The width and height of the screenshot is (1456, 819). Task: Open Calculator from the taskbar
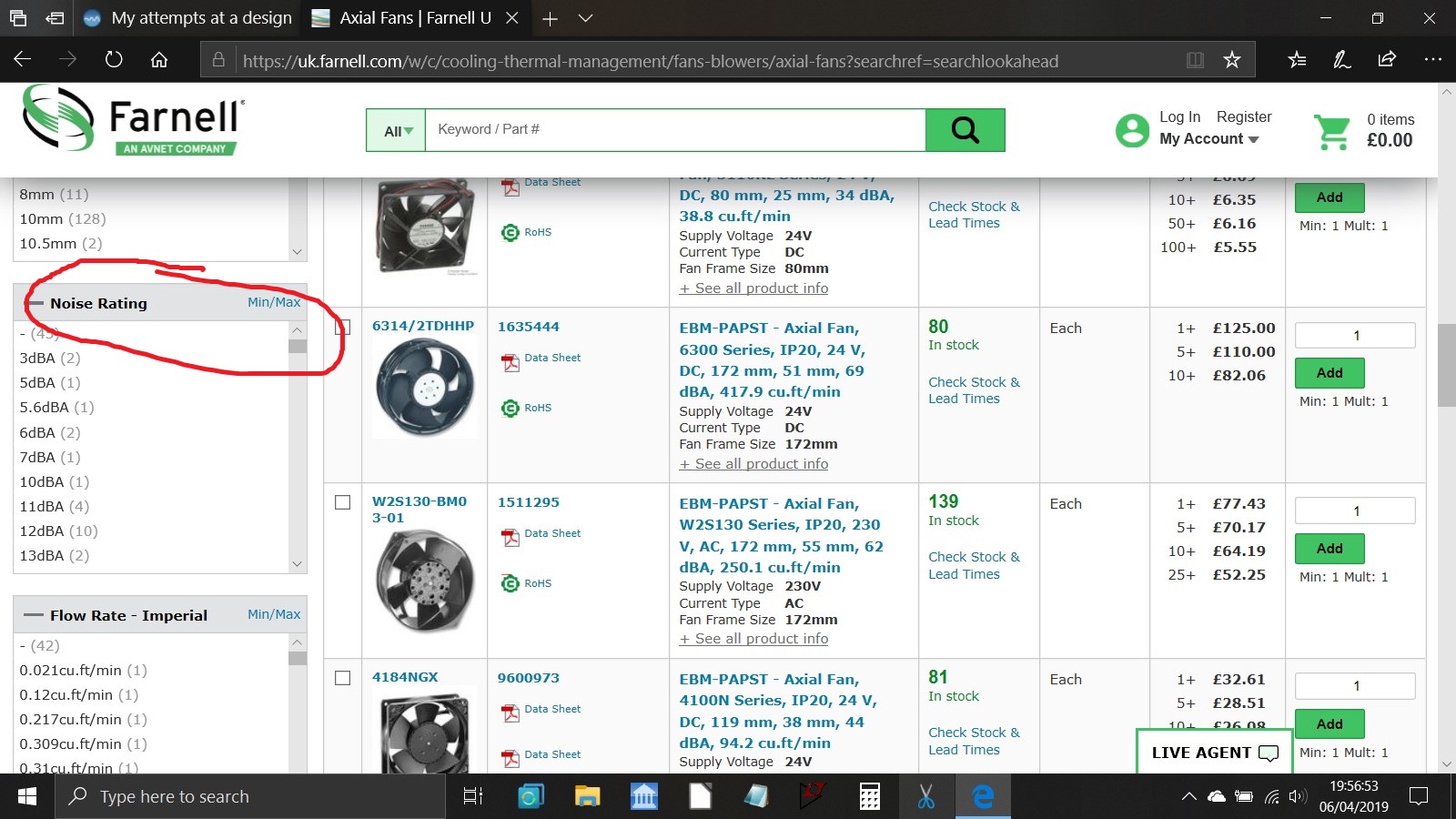pyautogui.click(x=870, y=797)
